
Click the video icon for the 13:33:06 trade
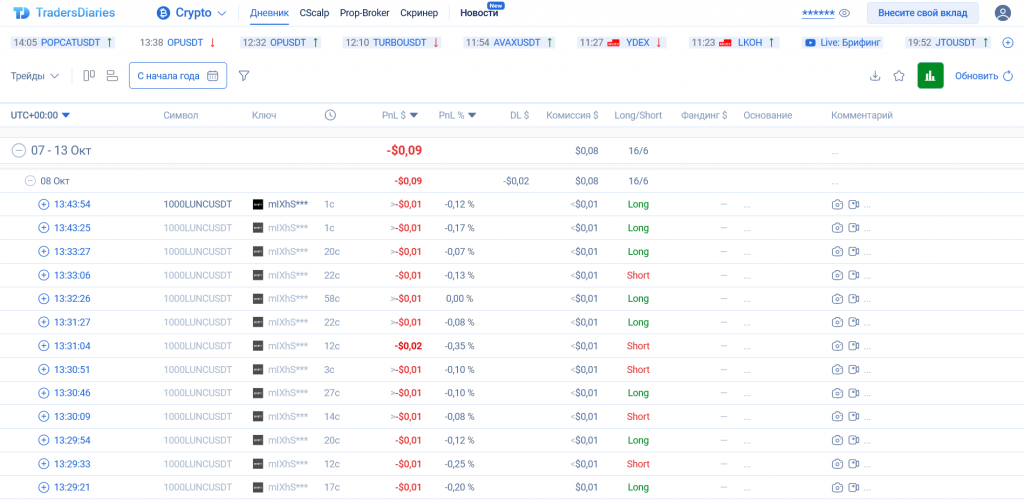[854, 275]
